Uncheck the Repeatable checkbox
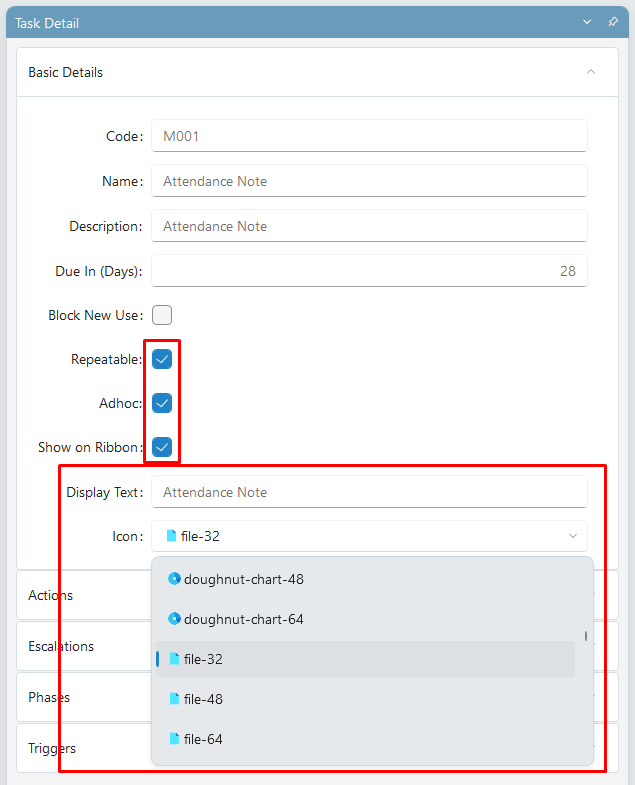Screen dimensions: 635x785 [162, 359]
